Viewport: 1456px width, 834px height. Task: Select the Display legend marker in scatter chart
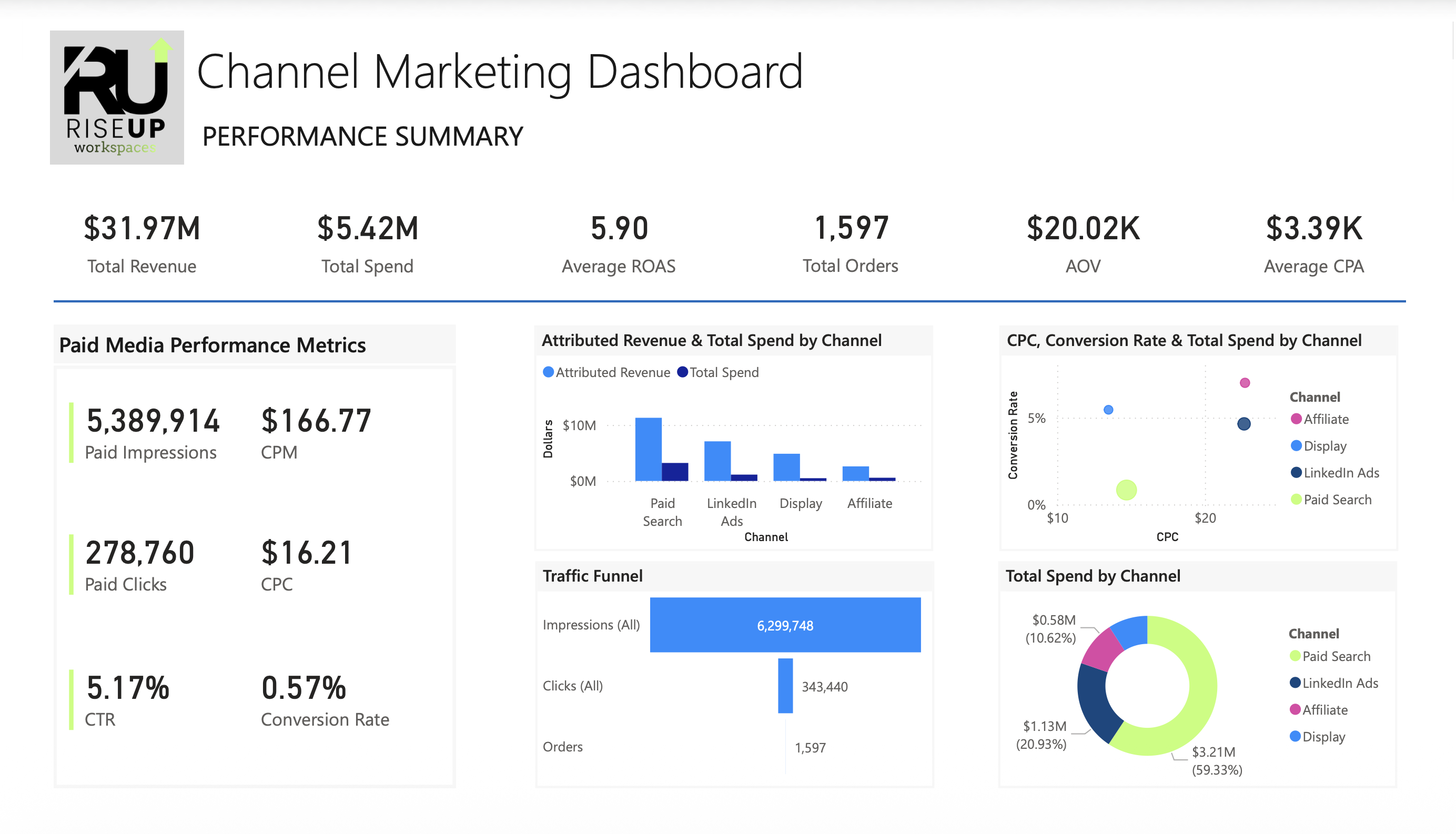pyautogui.click(x=1296, y=446)
